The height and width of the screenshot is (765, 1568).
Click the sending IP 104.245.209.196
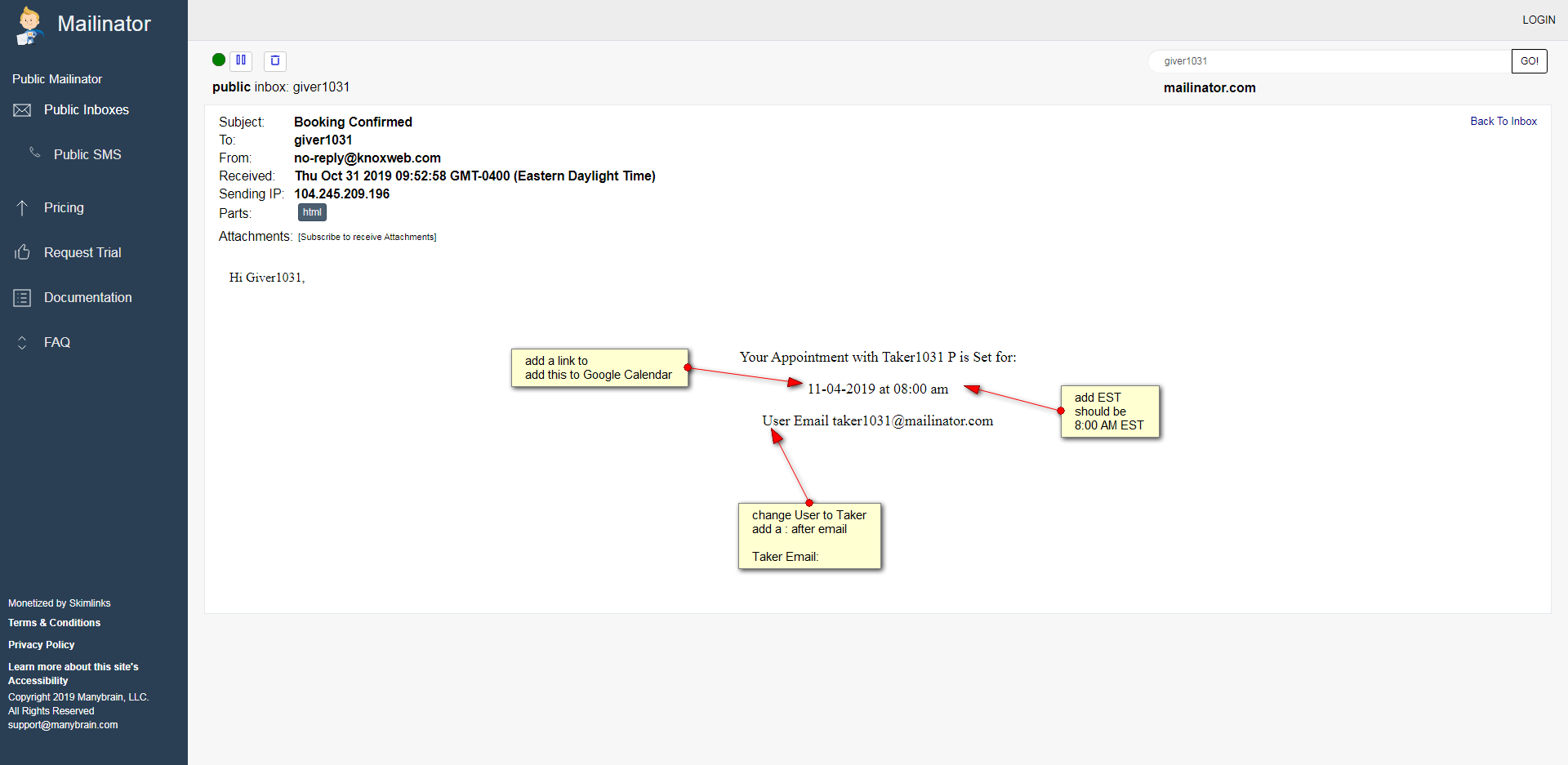pyautogui.click(x=342, y=194)
